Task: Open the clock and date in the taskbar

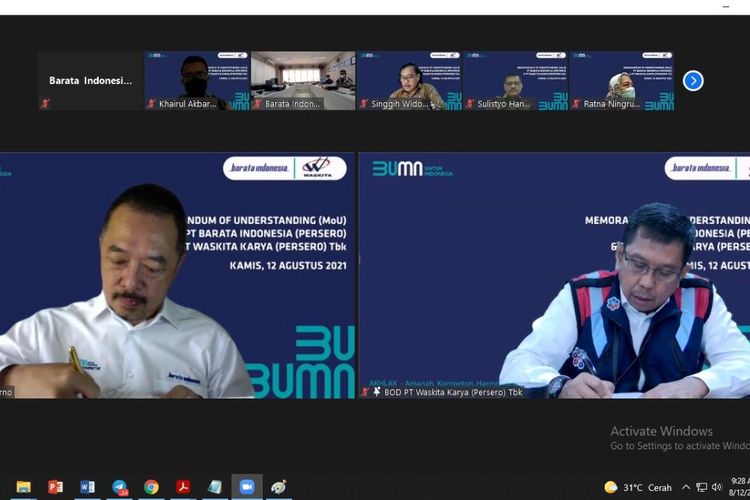Action: pos(739,487)
